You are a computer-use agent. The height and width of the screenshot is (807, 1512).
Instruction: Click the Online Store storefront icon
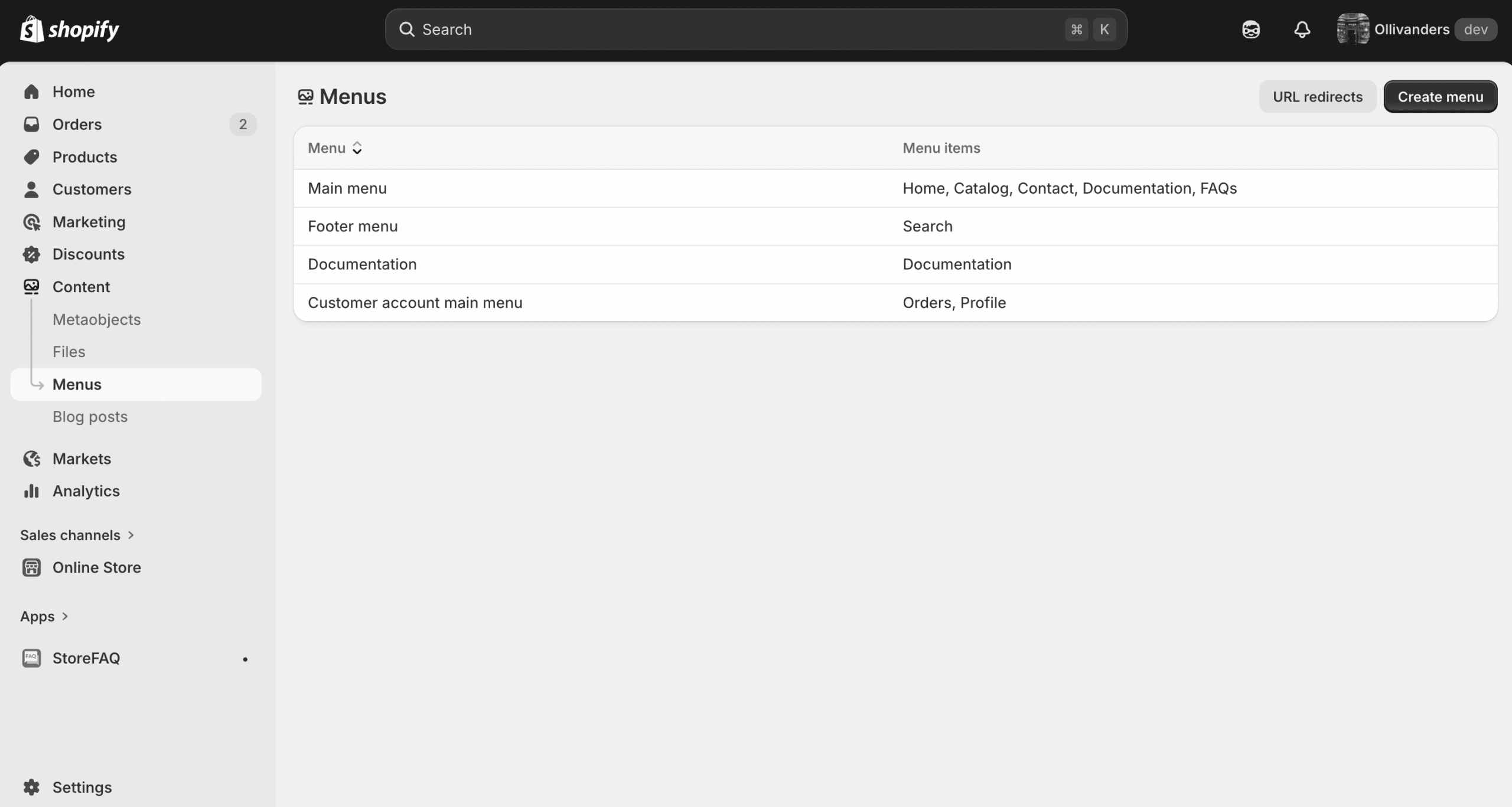31,567
